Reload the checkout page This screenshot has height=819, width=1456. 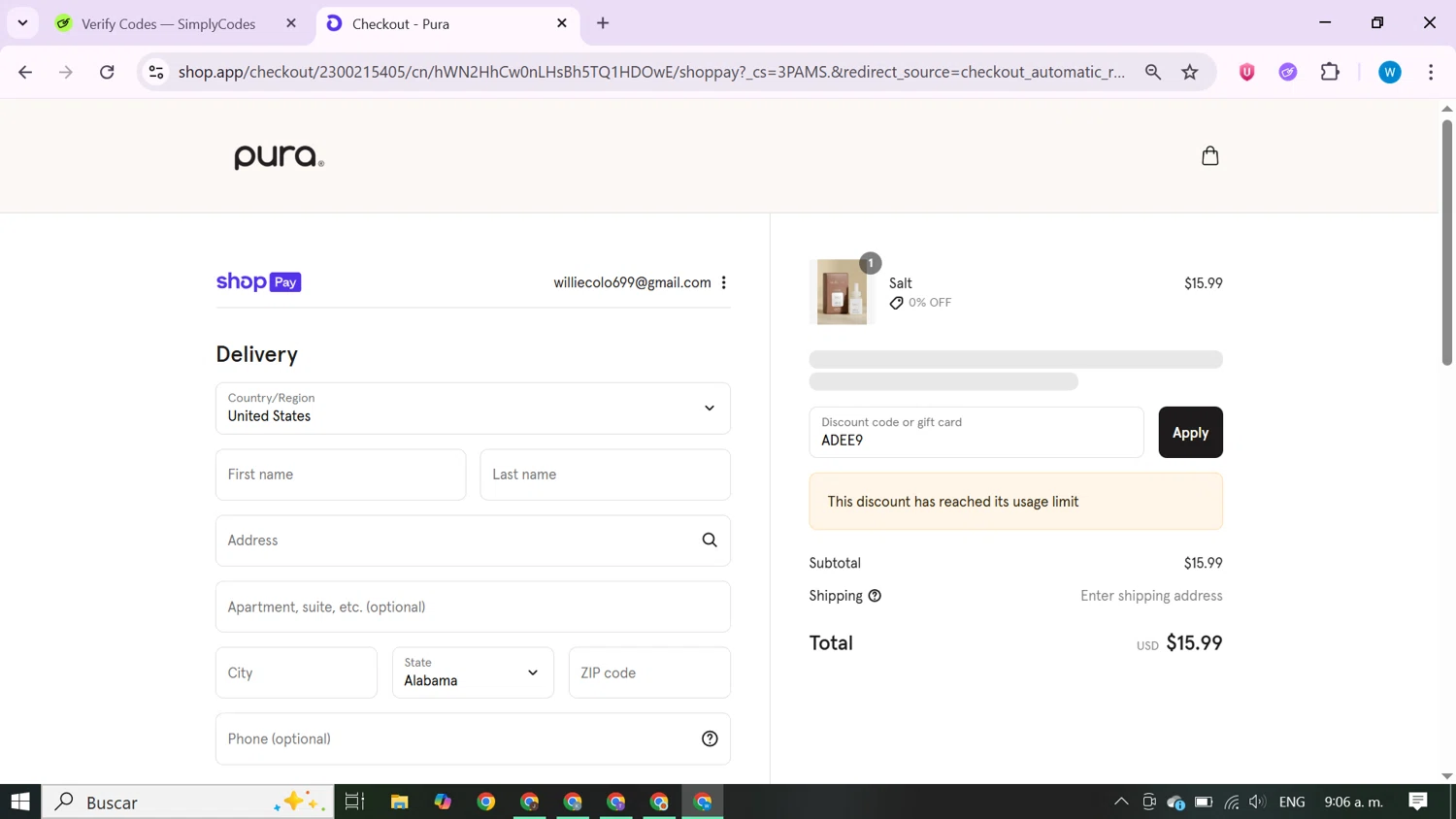point(107,72)
